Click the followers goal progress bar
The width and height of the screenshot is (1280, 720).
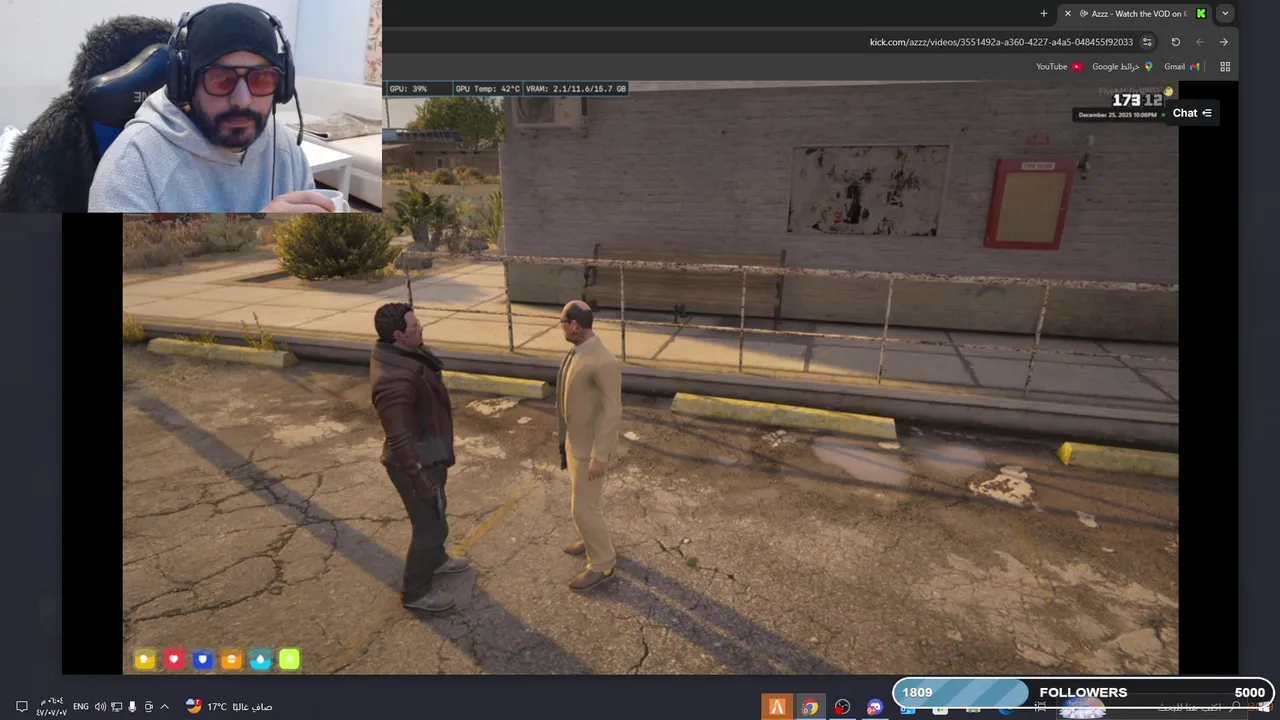[1084, 692]
